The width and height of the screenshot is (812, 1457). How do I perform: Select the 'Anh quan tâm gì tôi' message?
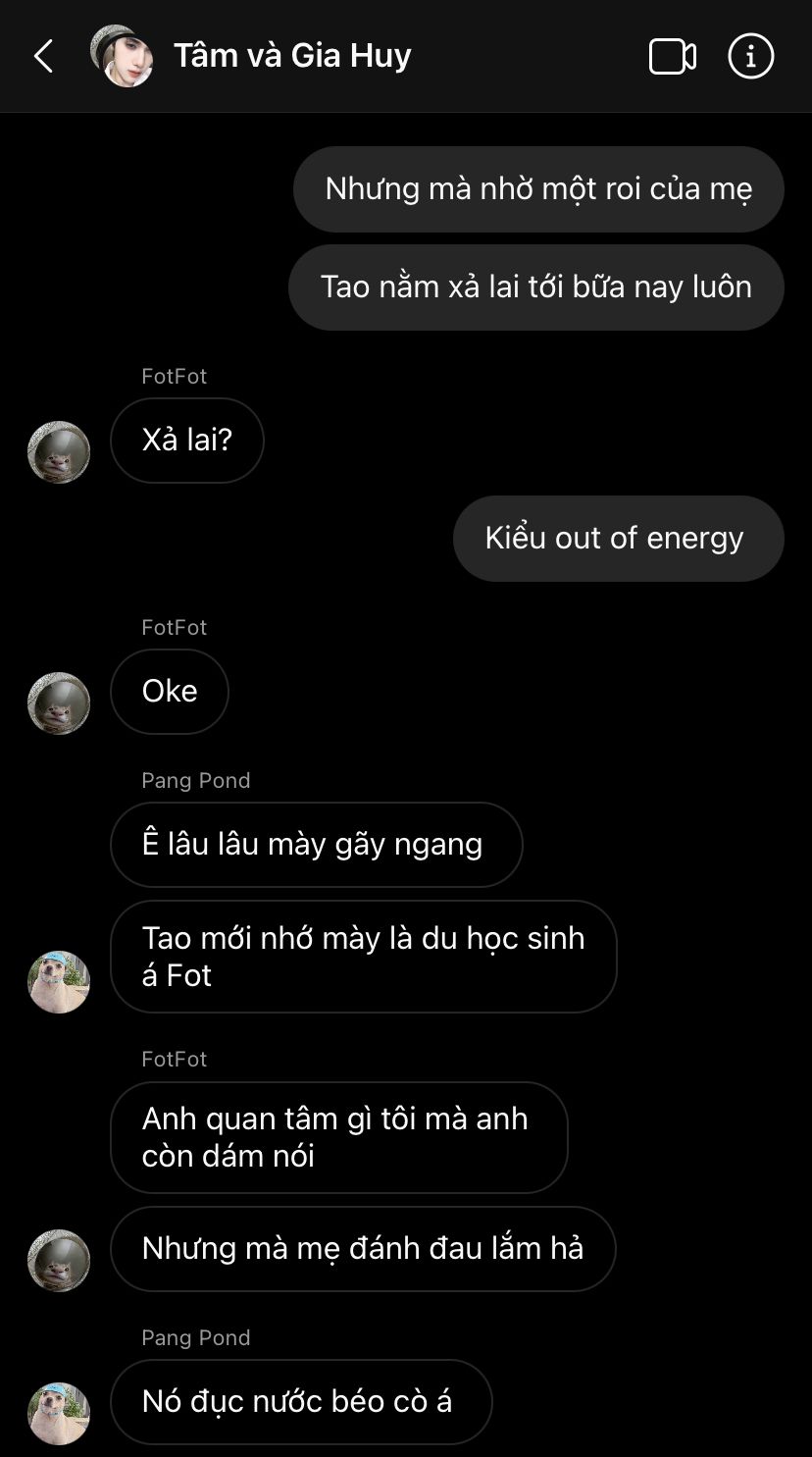[x=339, y=1137]
